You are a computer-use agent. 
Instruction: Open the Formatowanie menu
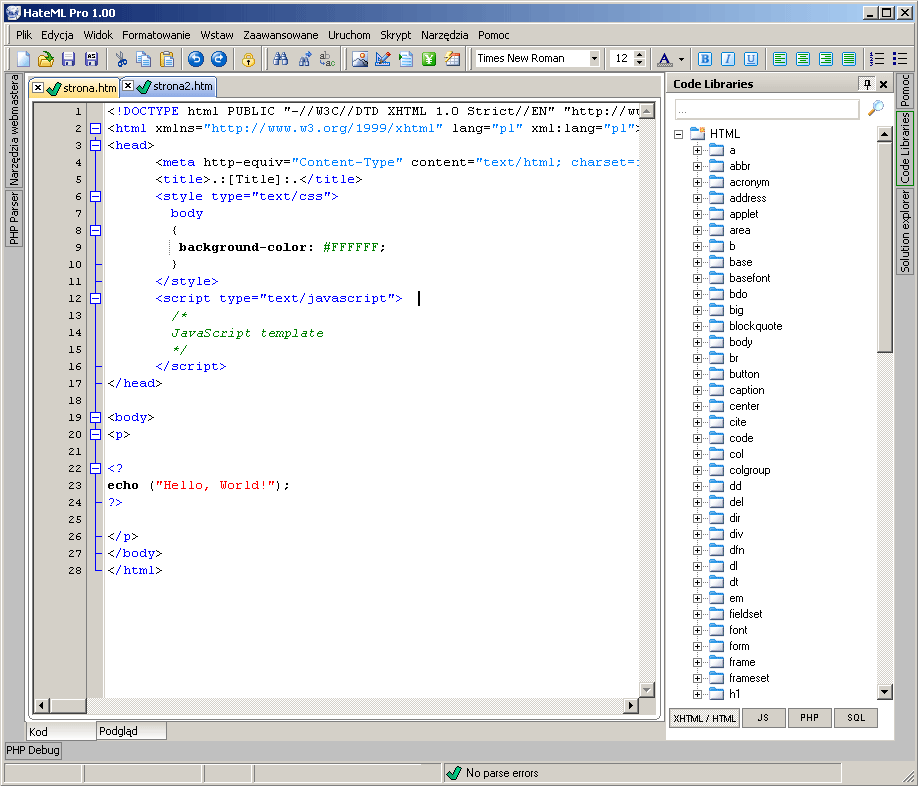(158, 35)
